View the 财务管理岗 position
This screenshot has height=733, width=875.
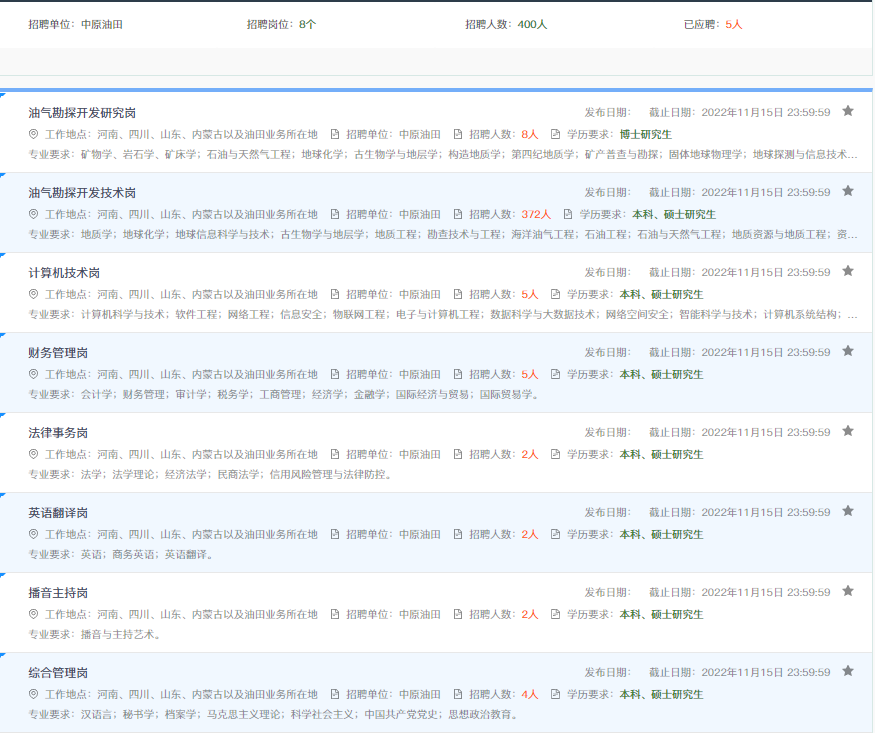[58, 353]
